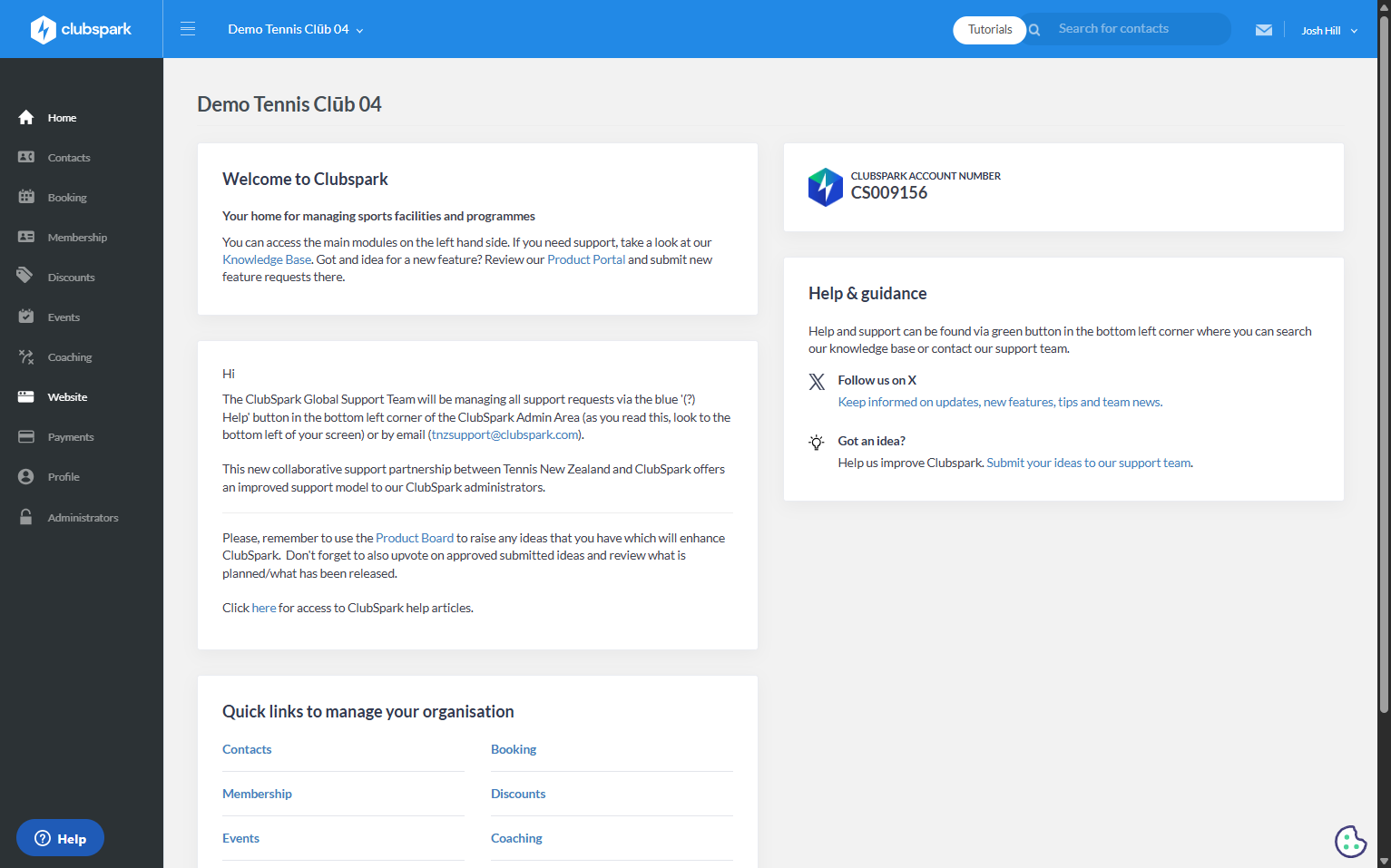Open the Membership quick link
Image resolution: width=1391 pixels, height=868 pixels.
[257, 794]
